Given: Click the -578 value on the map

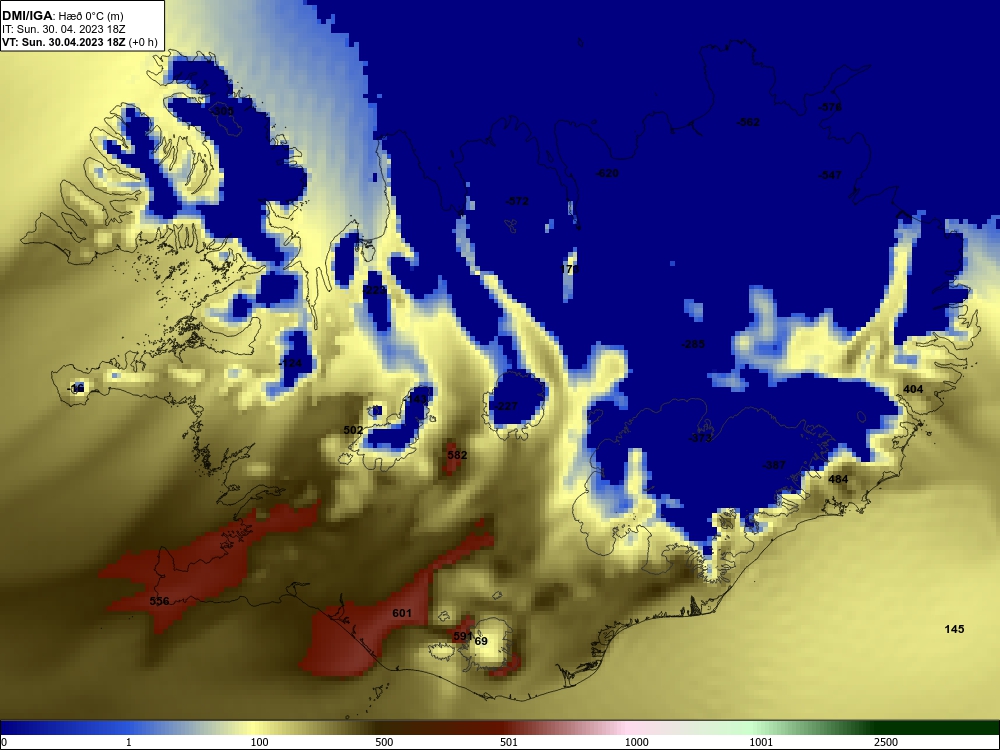Looking at the screenshot, I should pos(830,107).
